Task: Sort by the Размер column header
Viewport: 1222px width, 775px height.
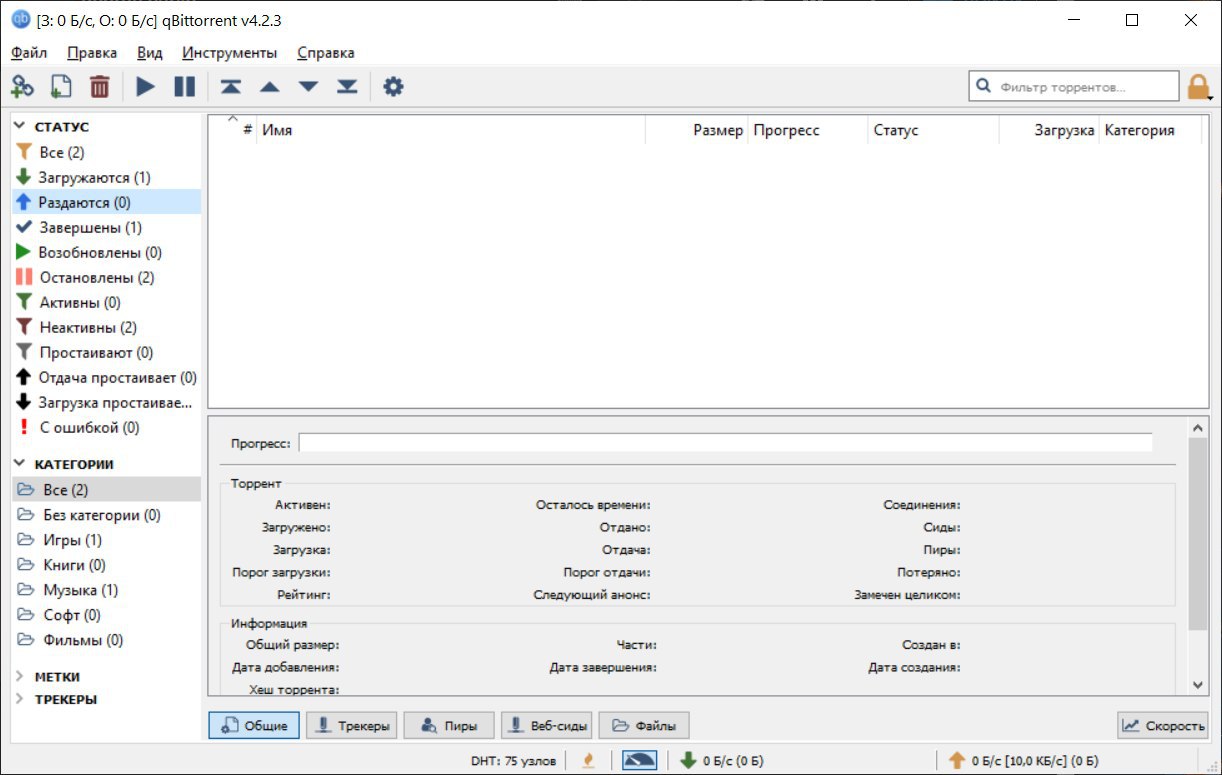Action: pos(697,131)
